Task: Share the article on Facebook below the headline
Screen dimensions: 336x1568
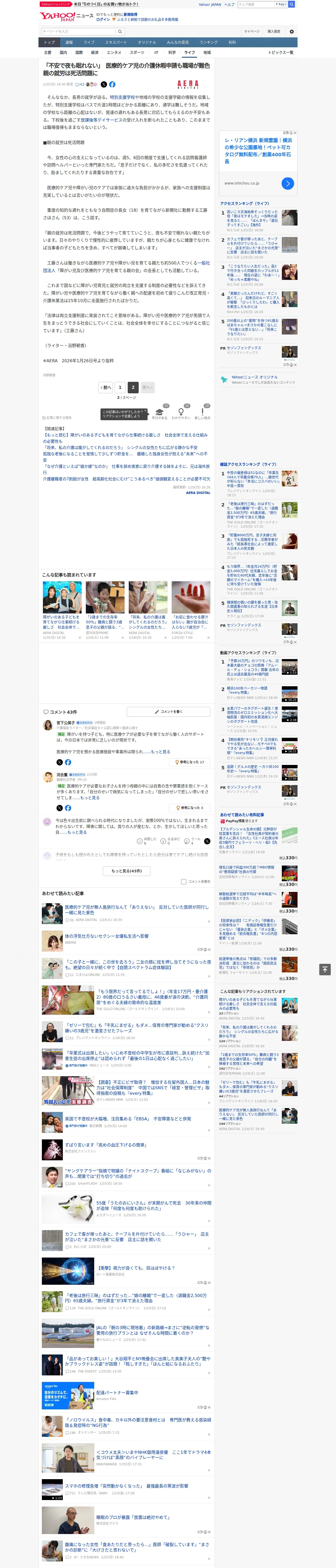Action: click(112, 85)
